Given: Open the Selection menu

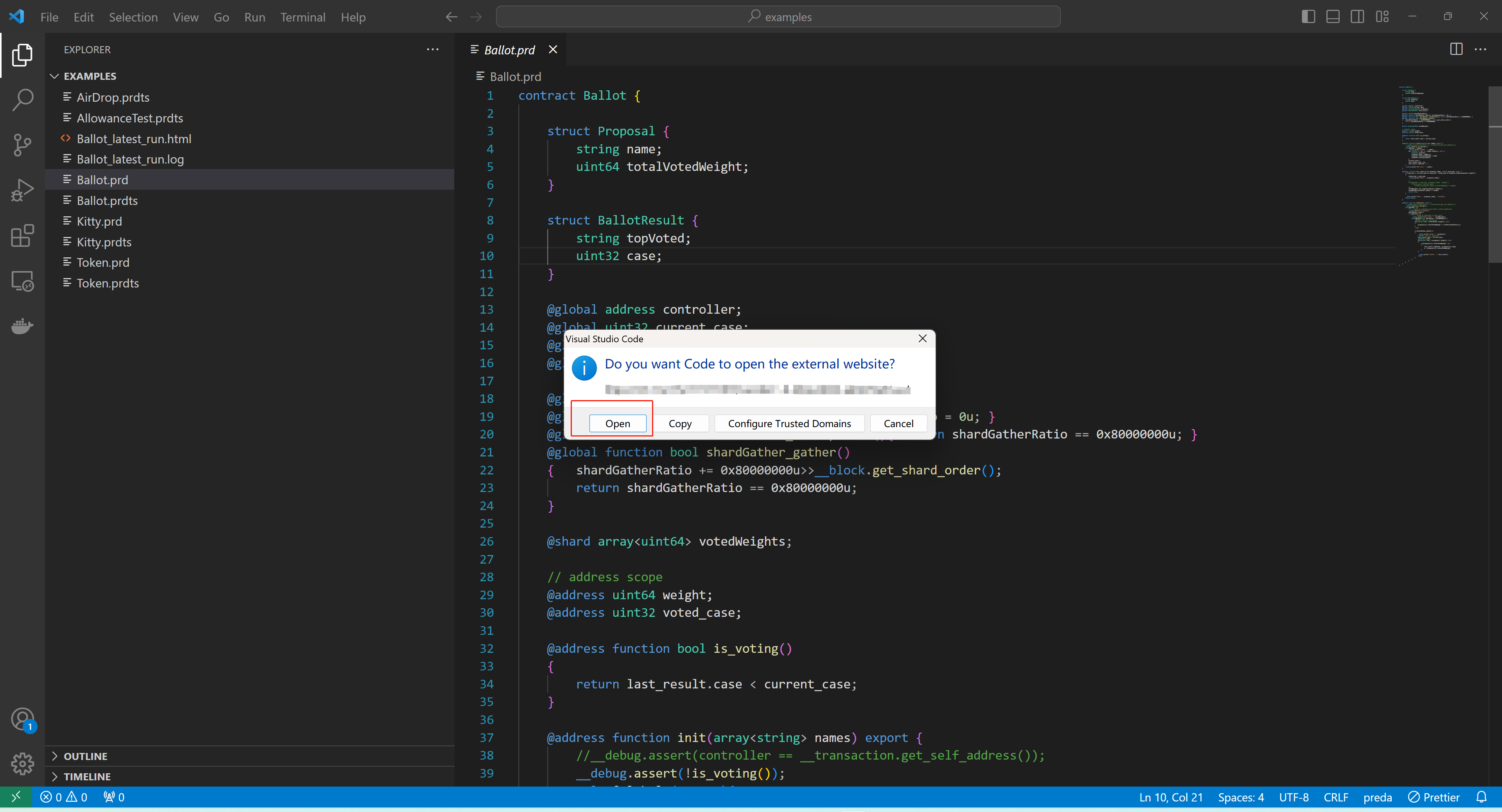Looking at the screenshot, I should click(133, 17).
